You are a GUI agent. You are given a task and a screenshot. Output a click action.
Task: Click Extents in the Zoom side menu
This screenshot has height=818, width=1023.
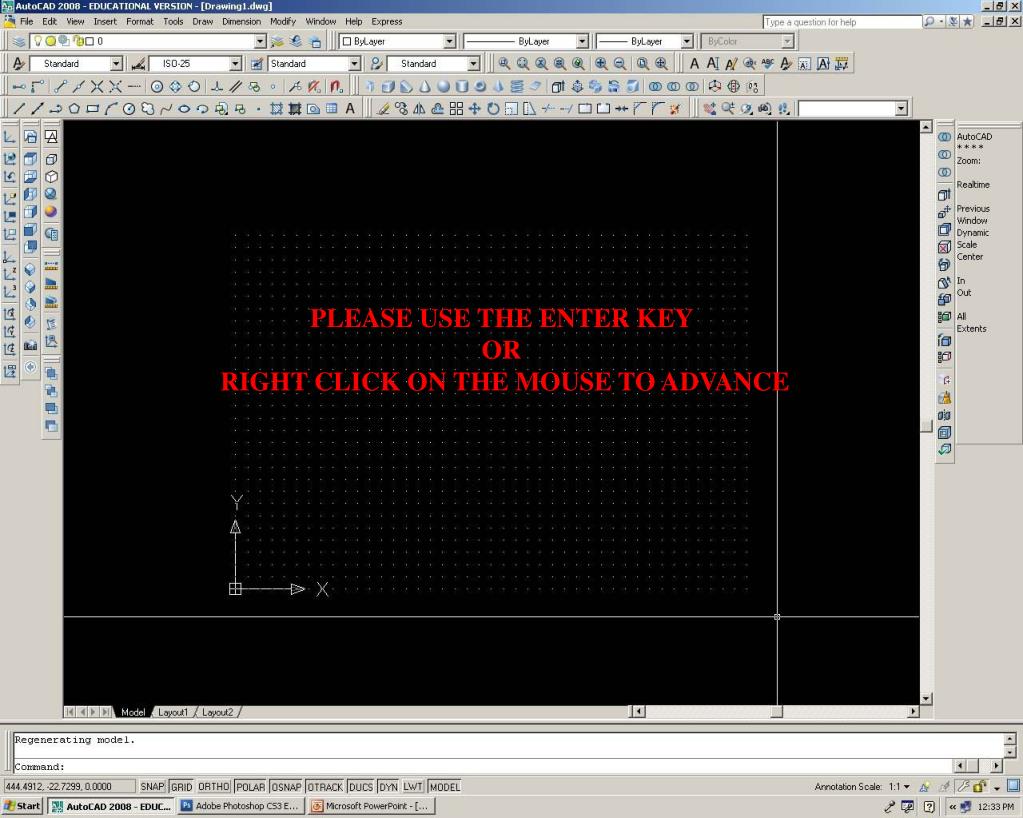(x=971, y=329)
